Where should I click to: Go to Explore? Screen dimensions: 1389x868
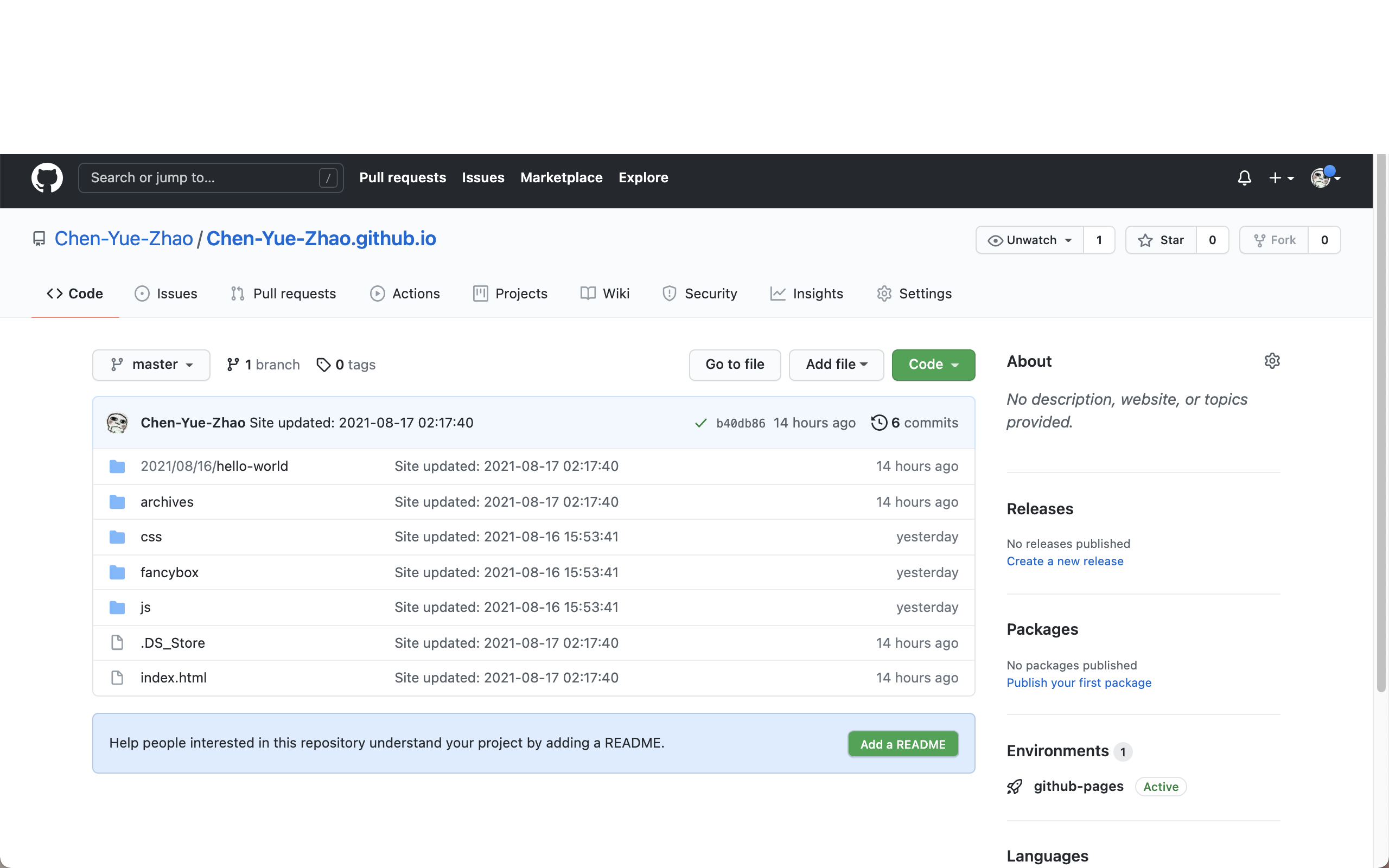(643, 177)
